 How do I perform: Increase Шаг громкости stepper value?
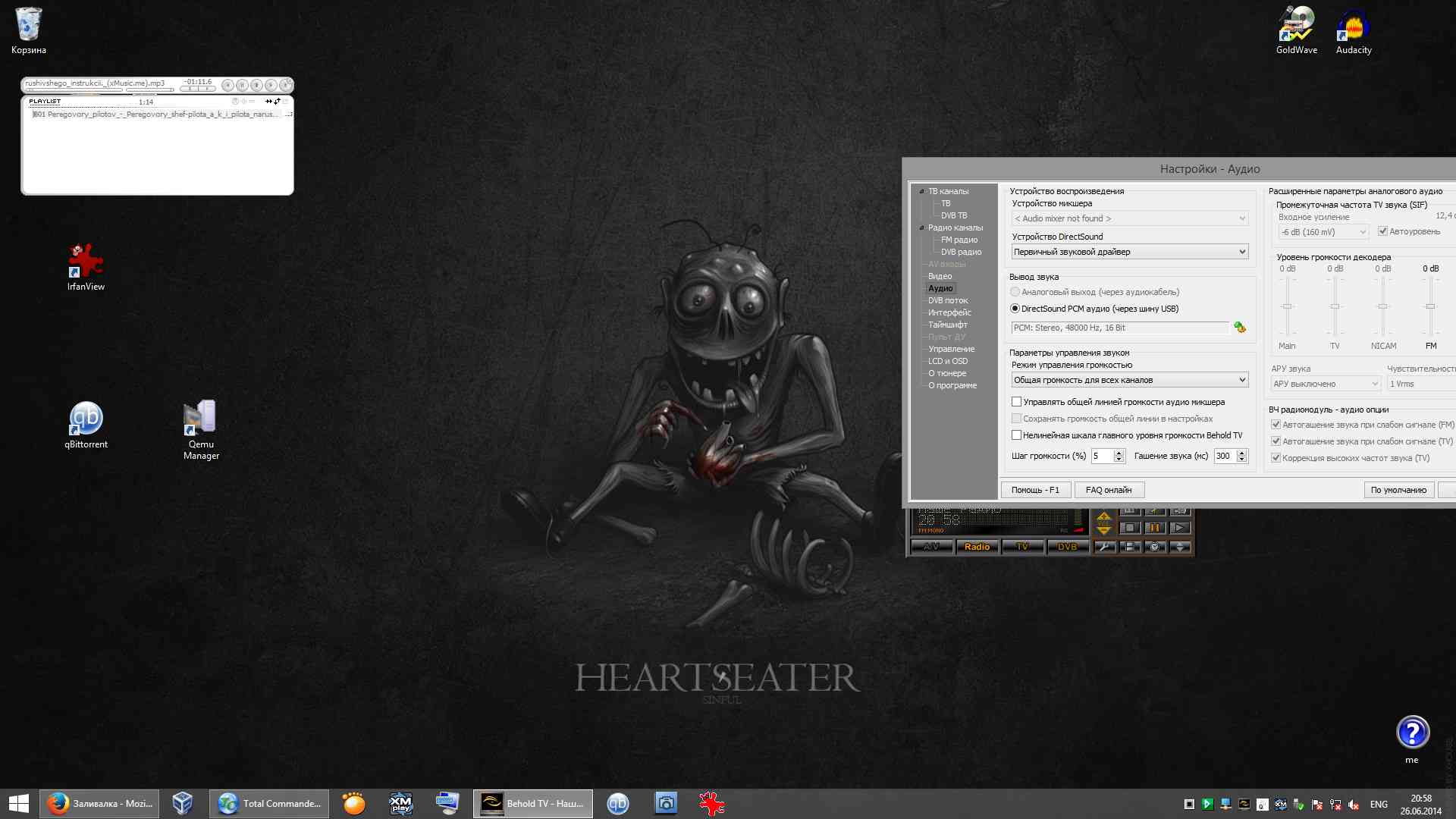pos(1119,453)
